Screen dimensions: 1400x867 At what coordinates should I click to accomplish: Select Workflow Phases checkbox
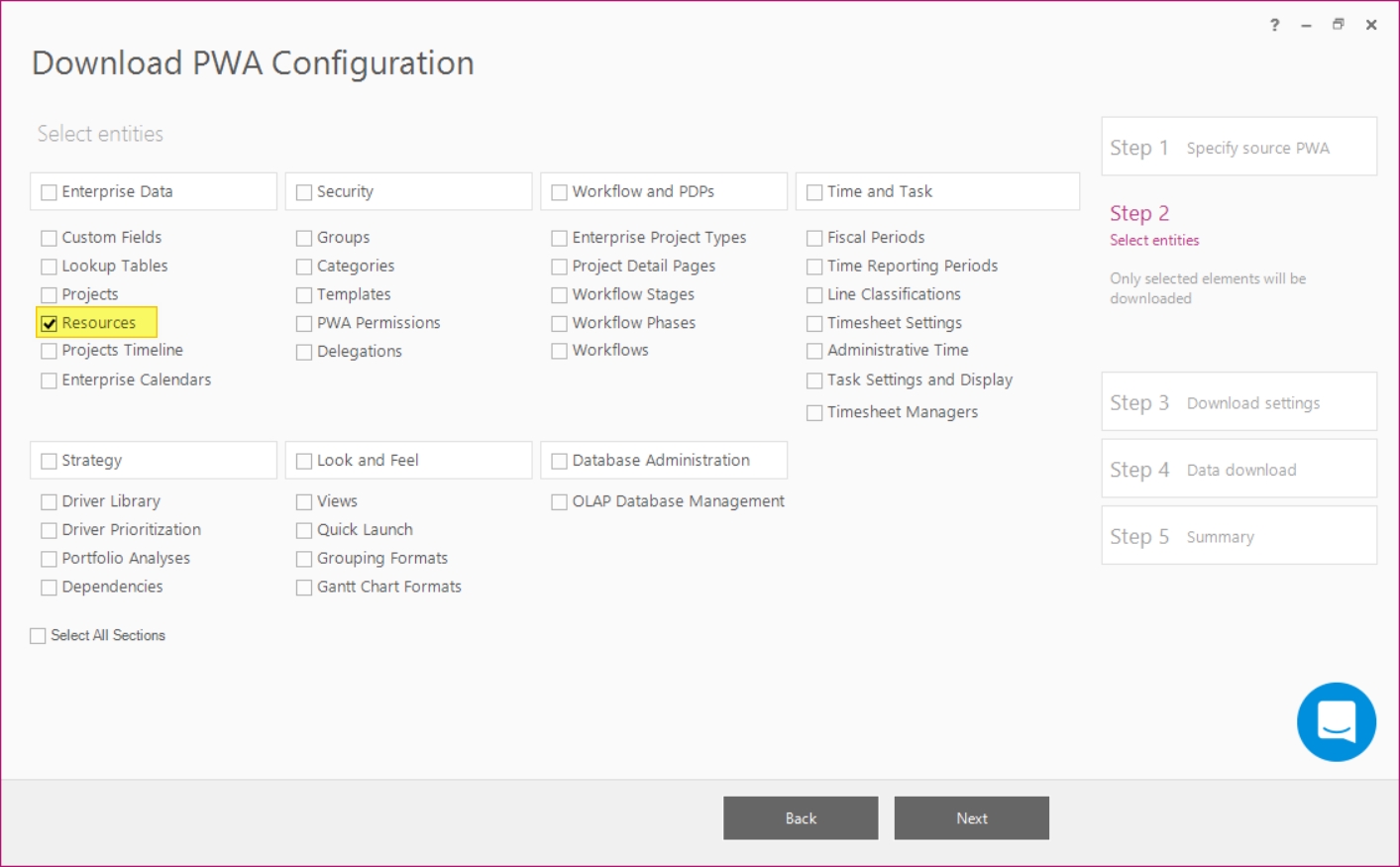click(x=560, y=323)
